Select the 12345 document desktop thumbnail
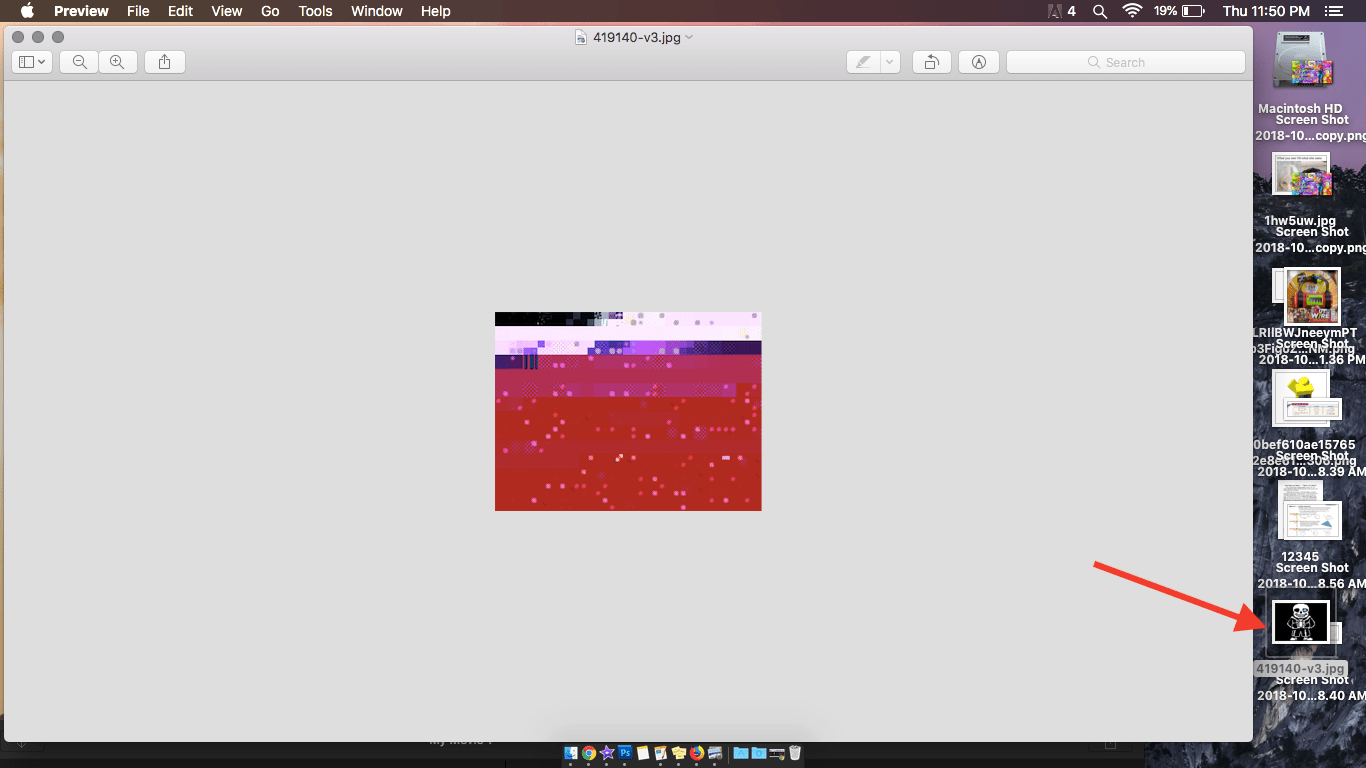 1300,510
